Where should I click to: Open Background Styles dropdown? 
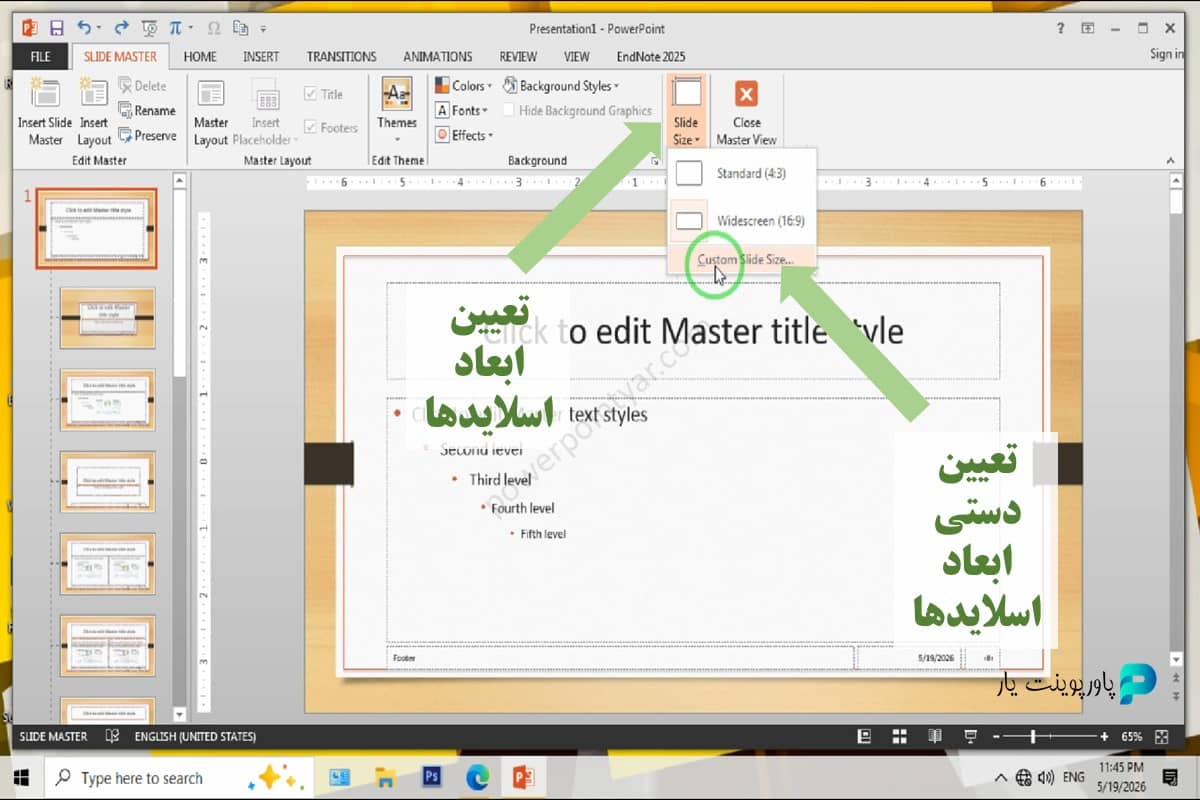coord(562,86)
